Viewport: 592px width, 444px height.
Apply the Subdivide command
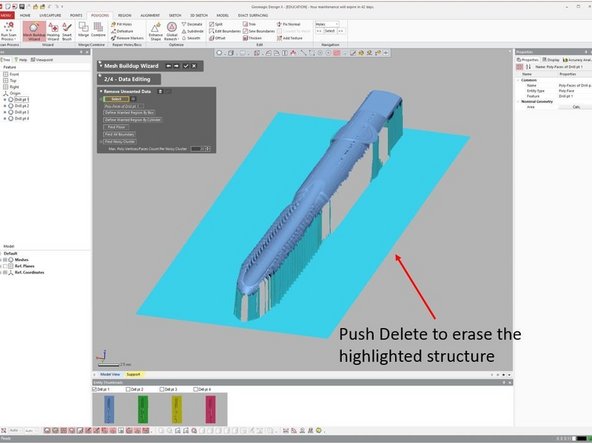pos(193,31)
